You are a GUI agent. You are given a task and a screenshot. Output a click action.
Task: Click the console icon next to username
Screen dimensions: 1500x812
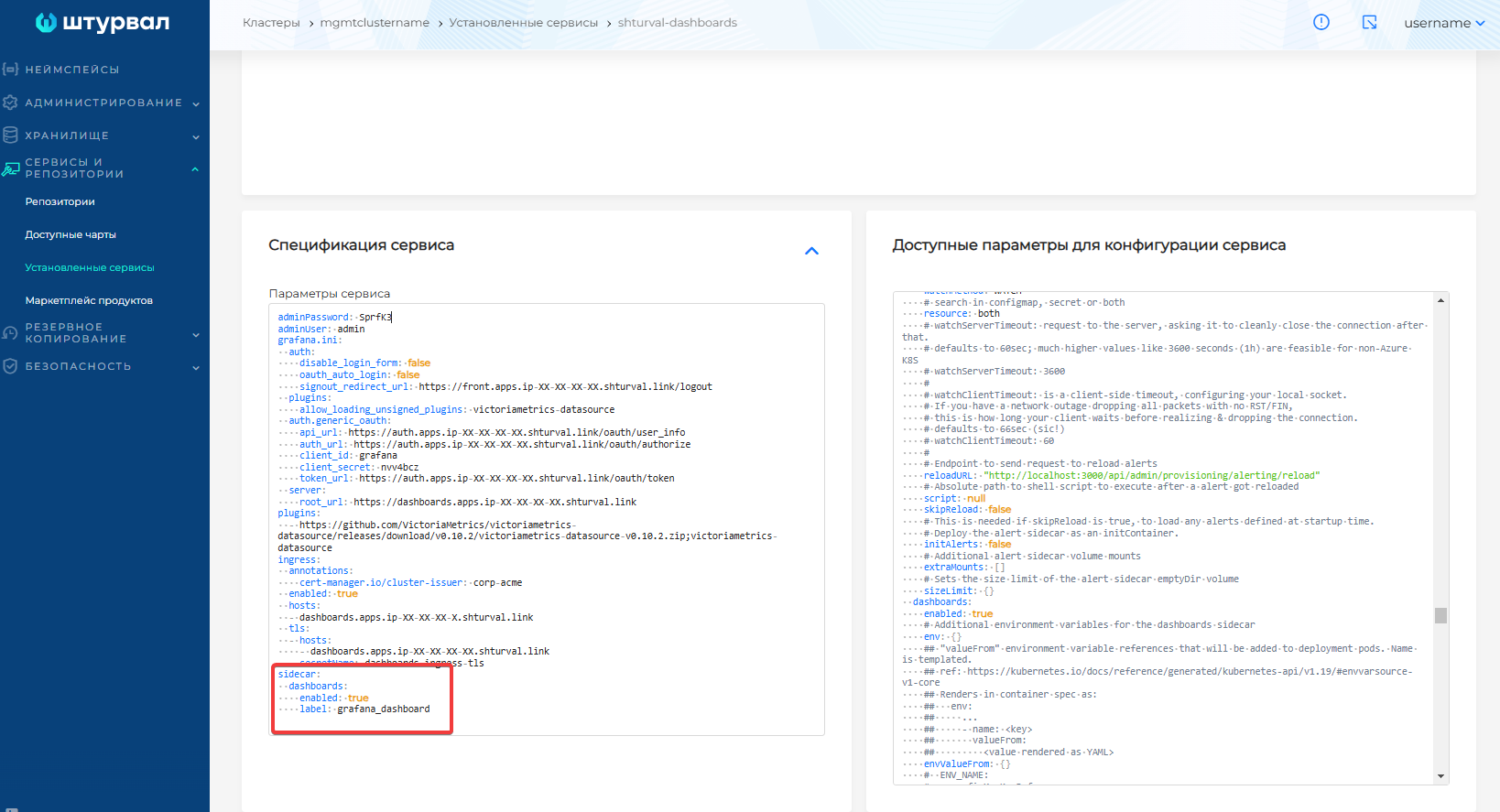1369,22
